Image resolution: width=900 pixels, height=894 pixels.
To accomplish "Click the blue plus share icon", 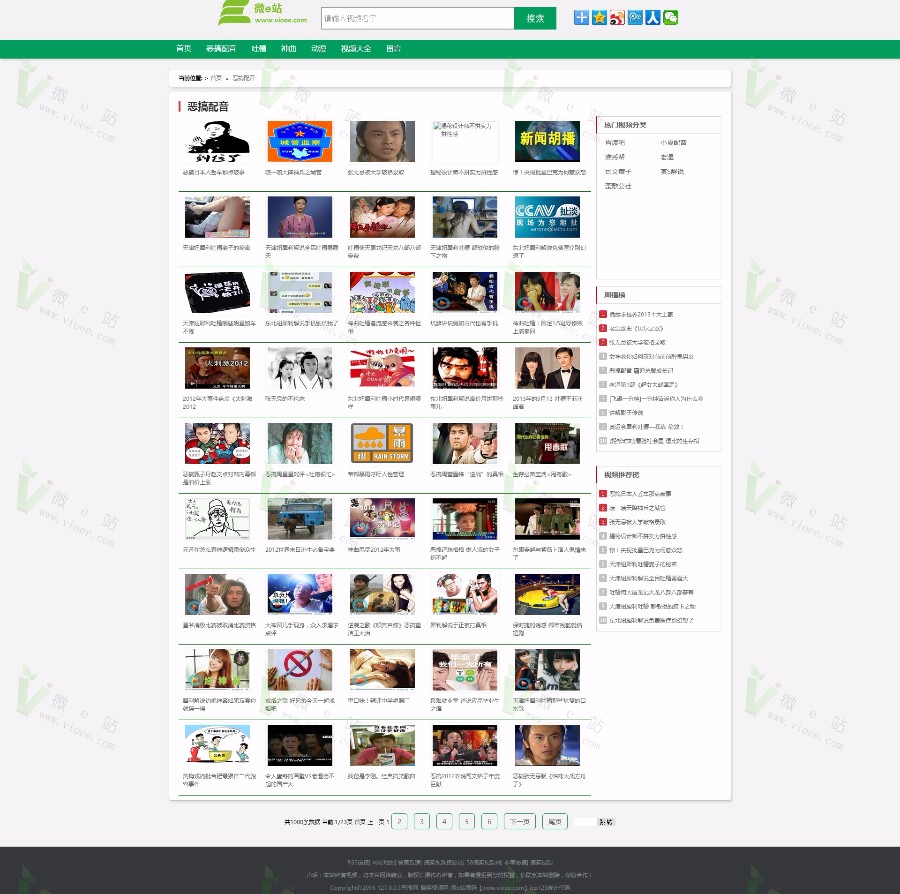I will (581, 18).
